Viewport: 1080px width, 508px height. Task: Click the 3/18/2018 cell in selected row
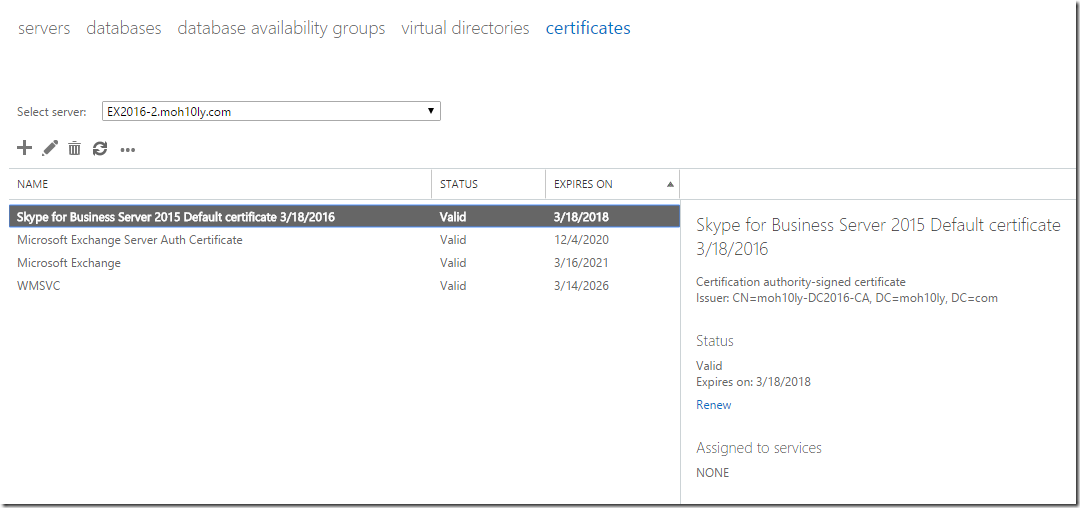pyautogui.click(x=581, y=217)
